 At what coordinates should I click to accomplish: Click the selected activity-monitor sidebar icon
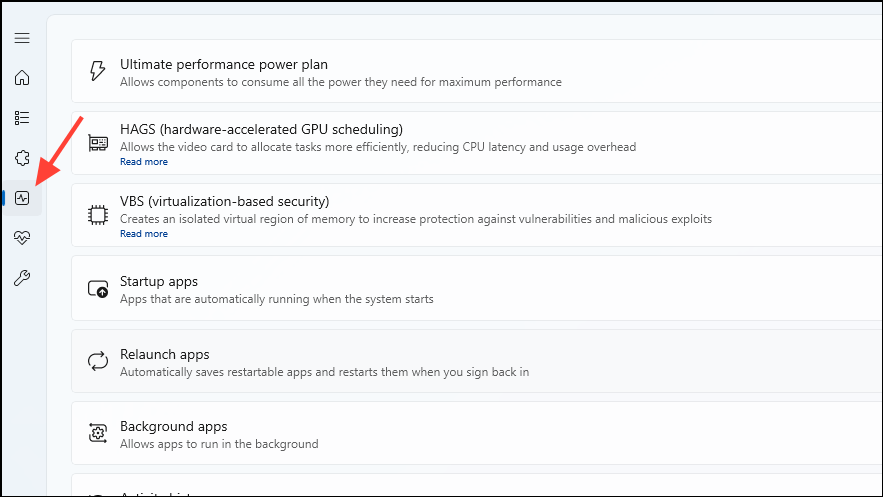22,198
